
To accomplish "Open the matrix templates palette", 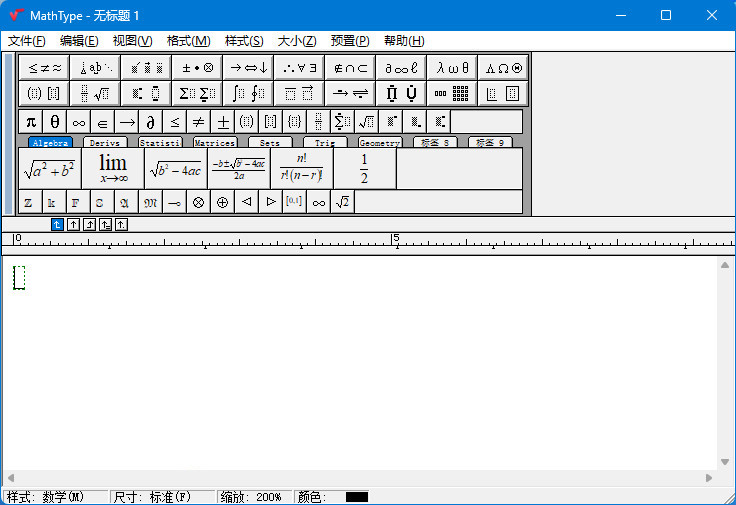I will click(x=452, y=93).
